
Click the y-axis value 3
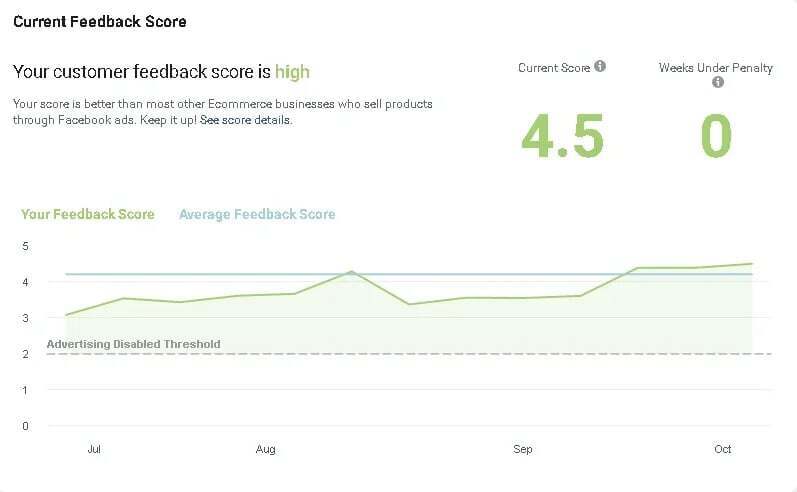[25, 318]
